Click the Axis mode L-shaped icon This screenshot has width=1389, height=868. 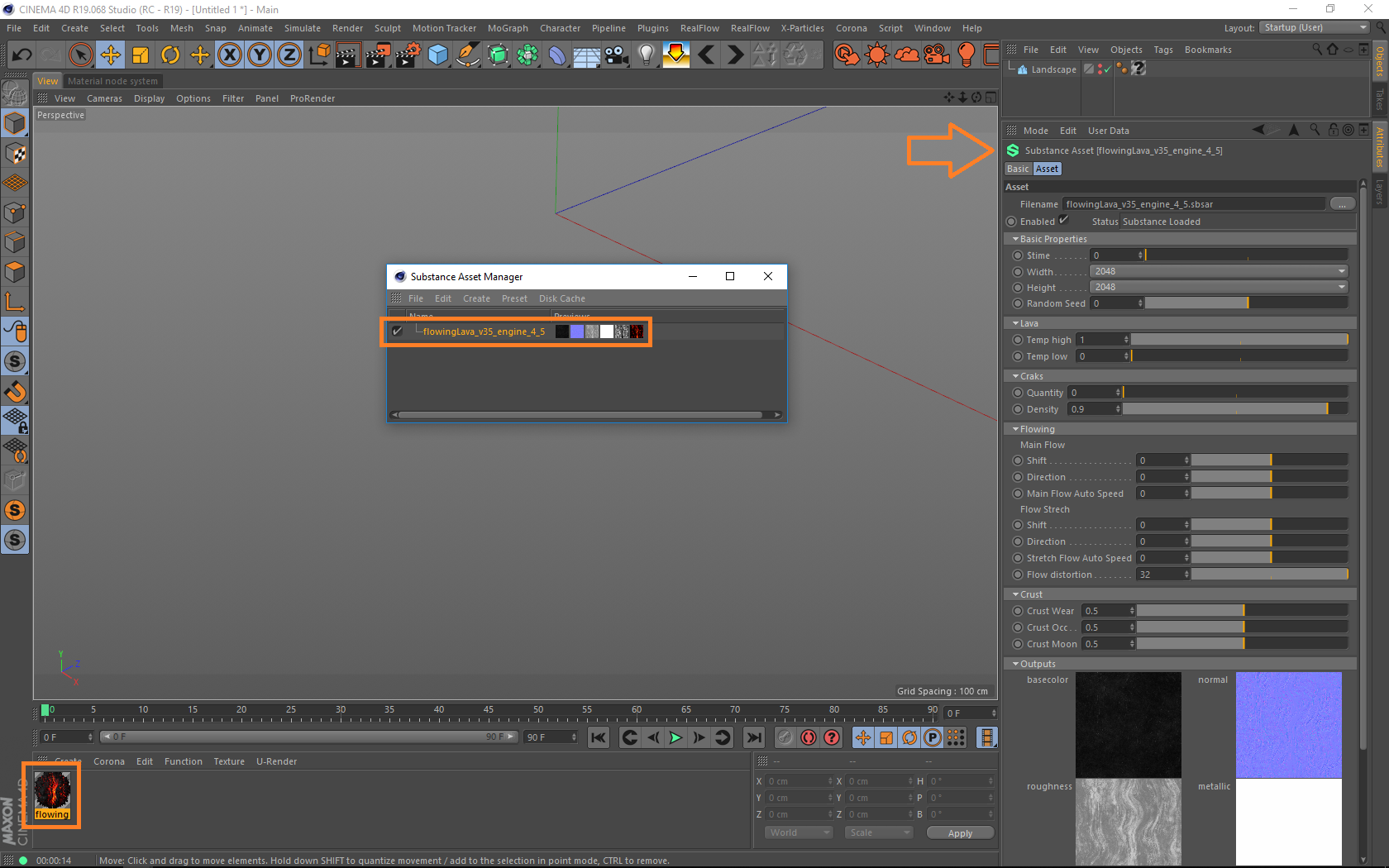click(x=15, y=303)
